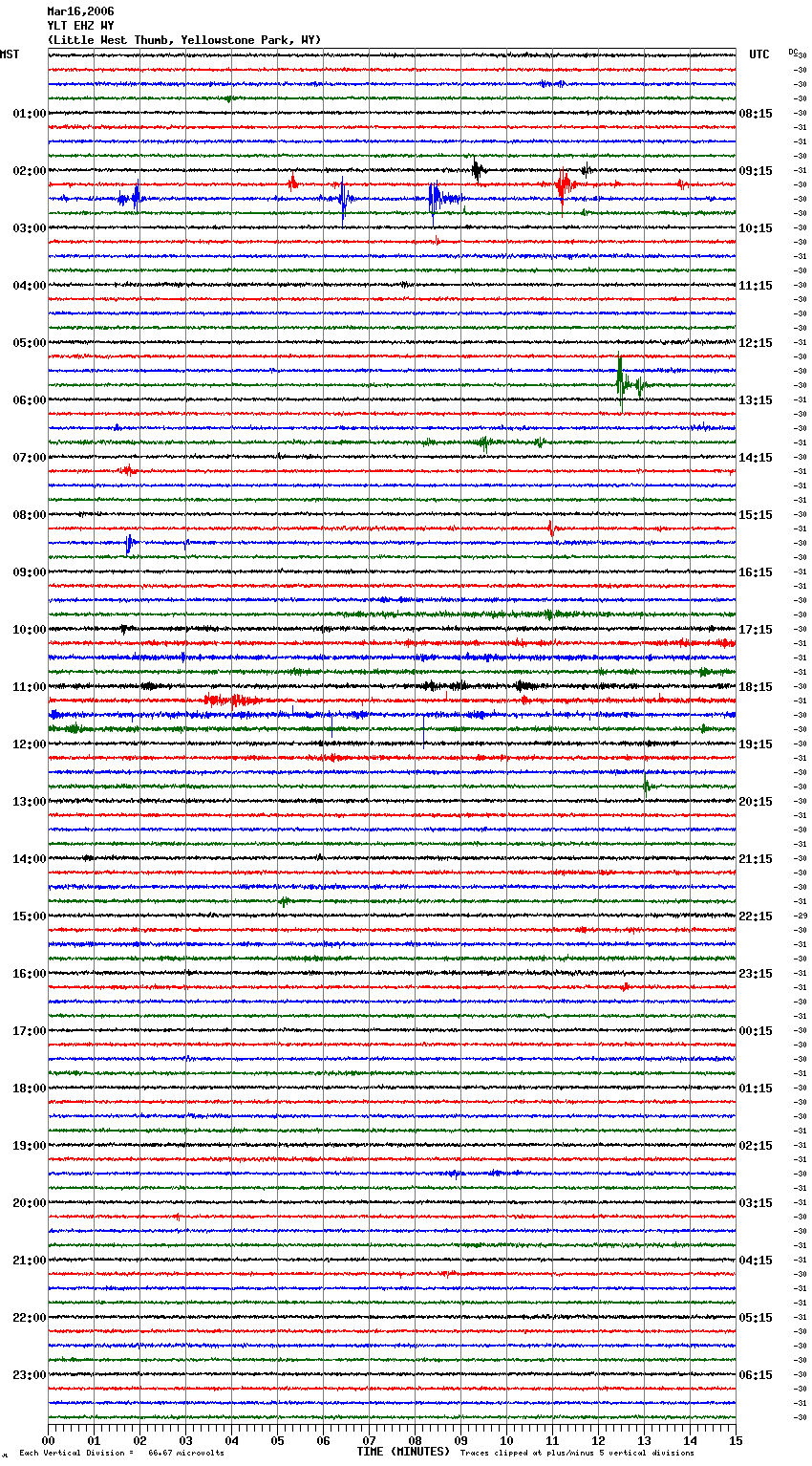
Task: Select the 11:00 MST row label
Action: coord(29,687)
